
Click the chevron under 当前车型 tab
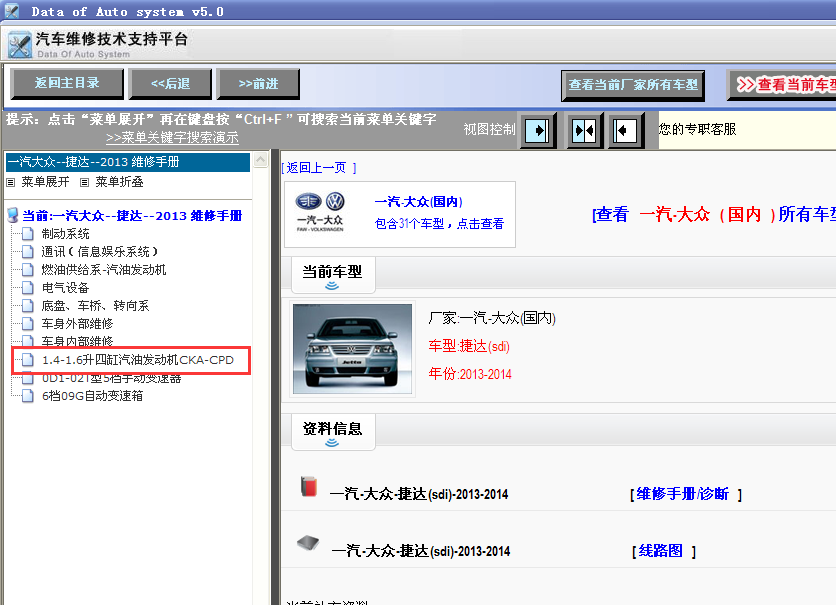point(332,286)
